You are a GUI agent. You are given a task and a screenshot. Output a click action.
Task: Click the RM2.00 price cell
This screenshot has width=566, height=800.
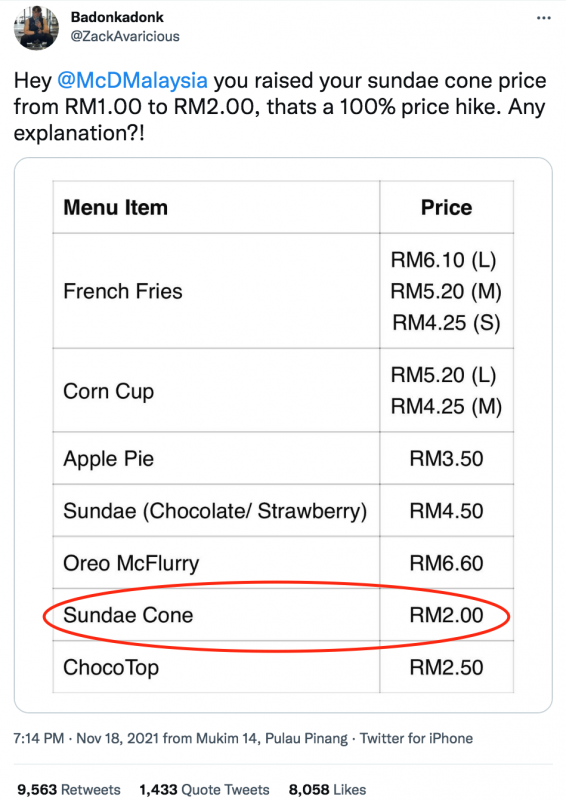(x=447, y=615)
